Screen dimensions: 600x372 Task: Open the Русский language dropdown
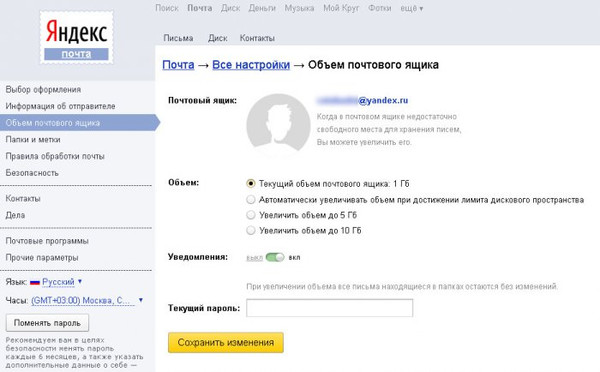point(62,282)
